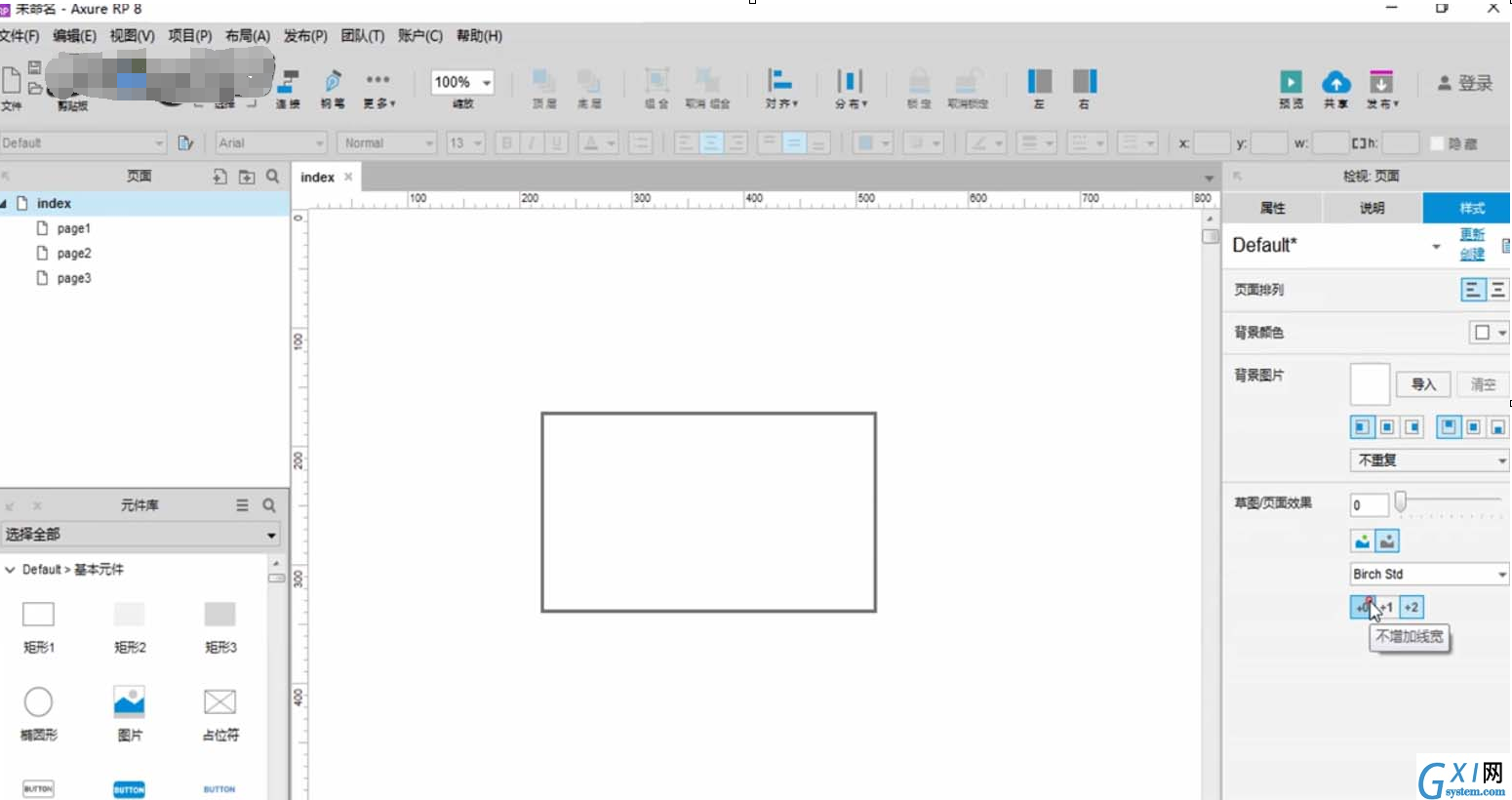Open the Birch Std font dropdown
Screen dimensions: 1512x800
coord(1430,574)
